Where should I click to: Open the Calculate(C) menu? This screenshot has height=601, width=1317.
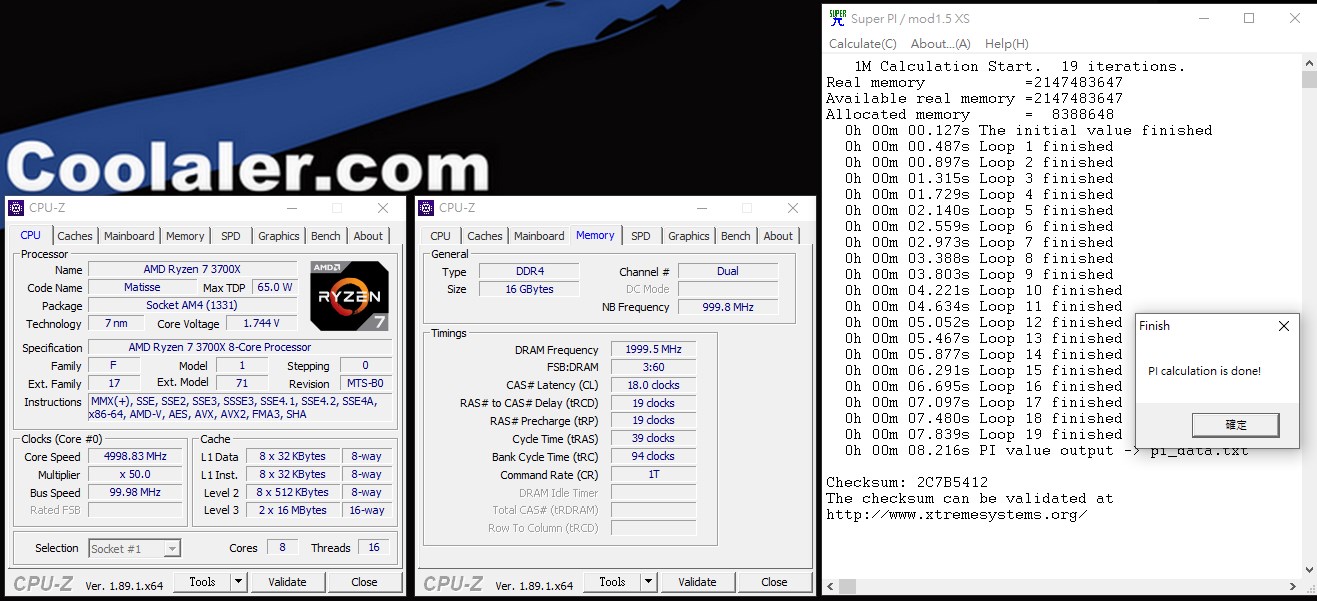[863, 44]
